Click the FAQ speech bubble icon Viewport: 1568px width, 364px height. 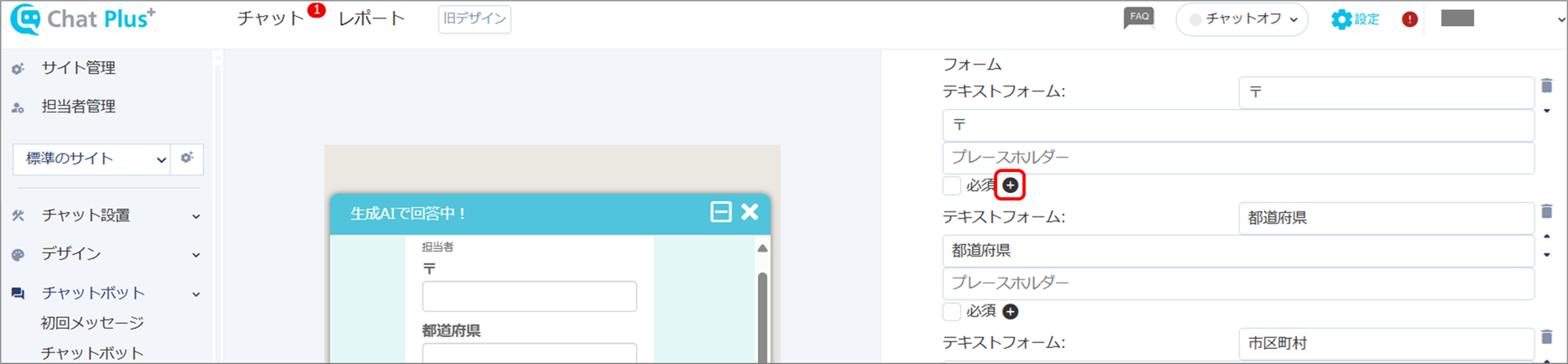click(x=1138, y=18)
